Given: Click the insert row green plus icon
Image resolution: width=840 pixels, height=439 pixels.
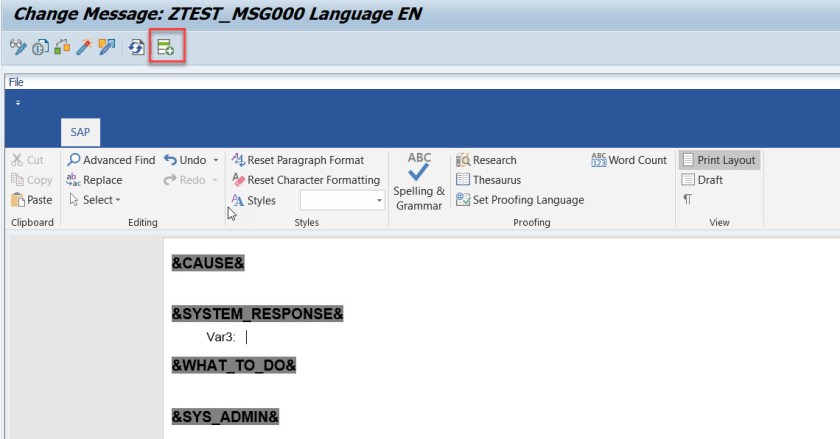Looking at the screenshot, I should coord(166,47).
